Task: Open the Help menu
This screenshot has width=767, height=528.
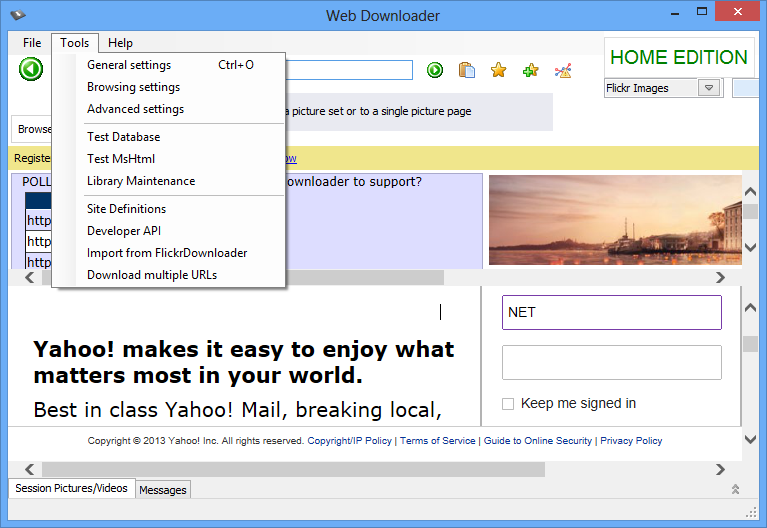Action: (120, 43)
